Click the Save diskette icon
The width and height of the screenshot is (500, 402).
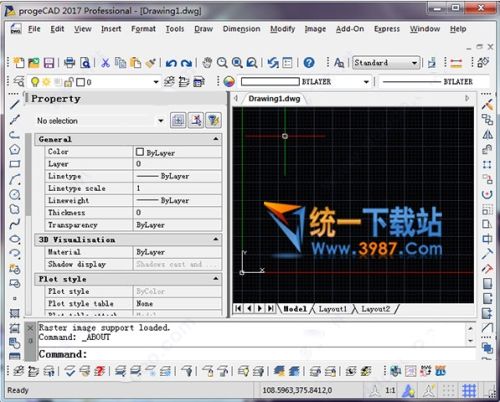tap(49, 63)
